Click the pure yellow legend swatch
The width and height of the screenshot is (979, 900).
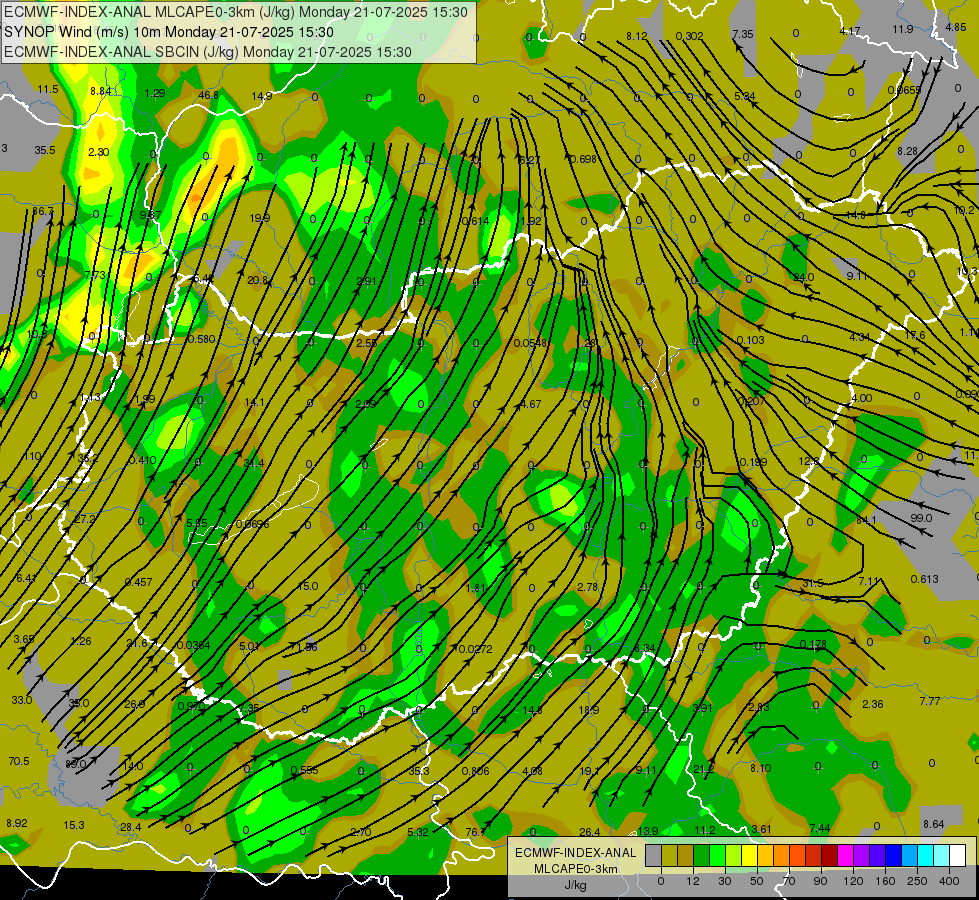click(749, 856)
